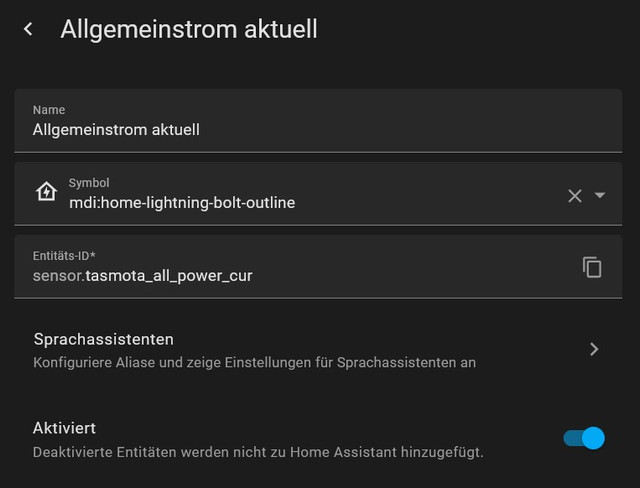The height and width of the screenshot is (488, 640).
Task: Toggle the Aktiviert switch off
Action: pyautogui.click(x=584, y=438)
